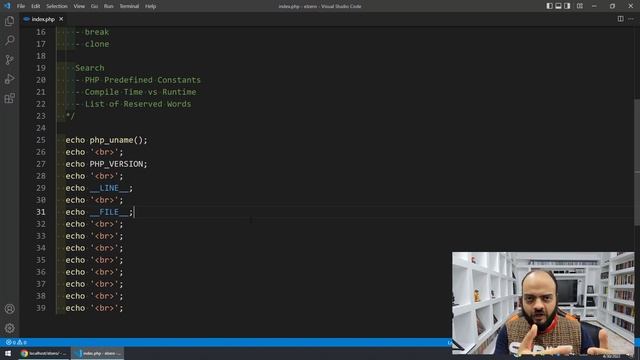This screenshot has width=640, height=360.
Task: Open the Help menu
Action: pyautogui.click(x=151, y=6)
